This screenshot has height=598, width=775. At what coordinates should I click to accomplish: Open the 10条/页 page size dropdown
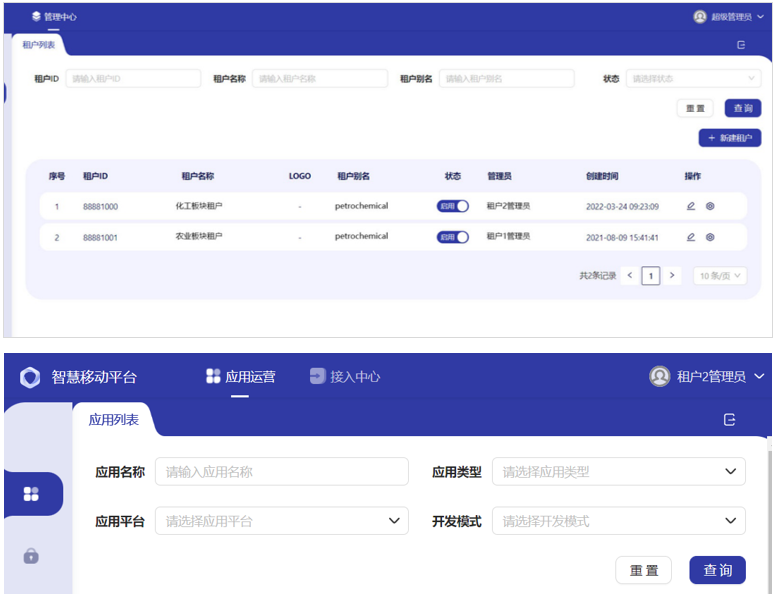point(720,275)
